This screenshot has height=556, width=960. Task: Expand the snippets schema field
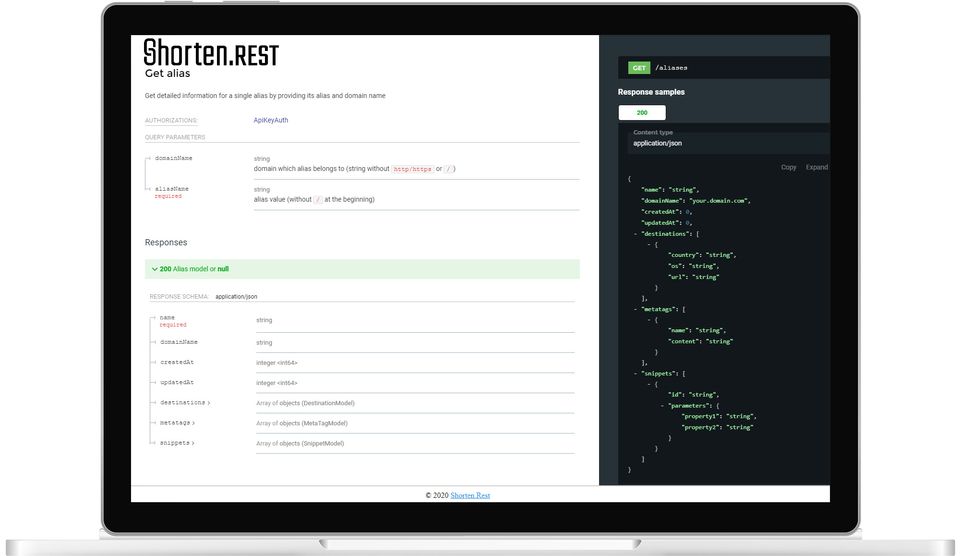(x=177, y=443)
